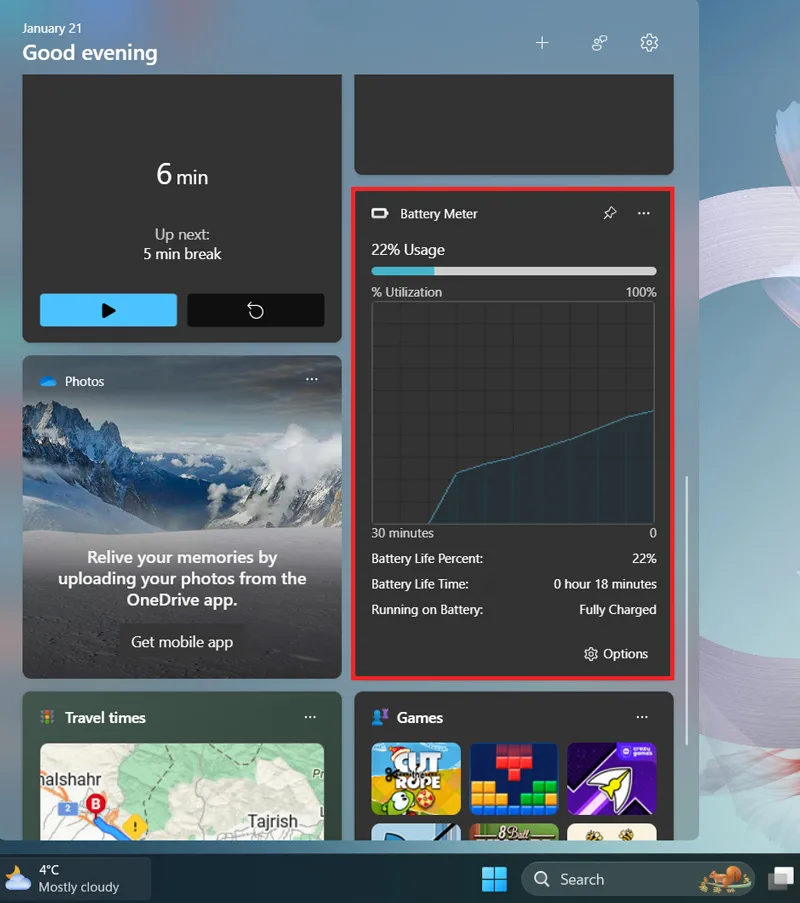The height and width of the screenshot is (903, 800).
Task: Click the 'Travel times' widget title
Action: (105, 718)
